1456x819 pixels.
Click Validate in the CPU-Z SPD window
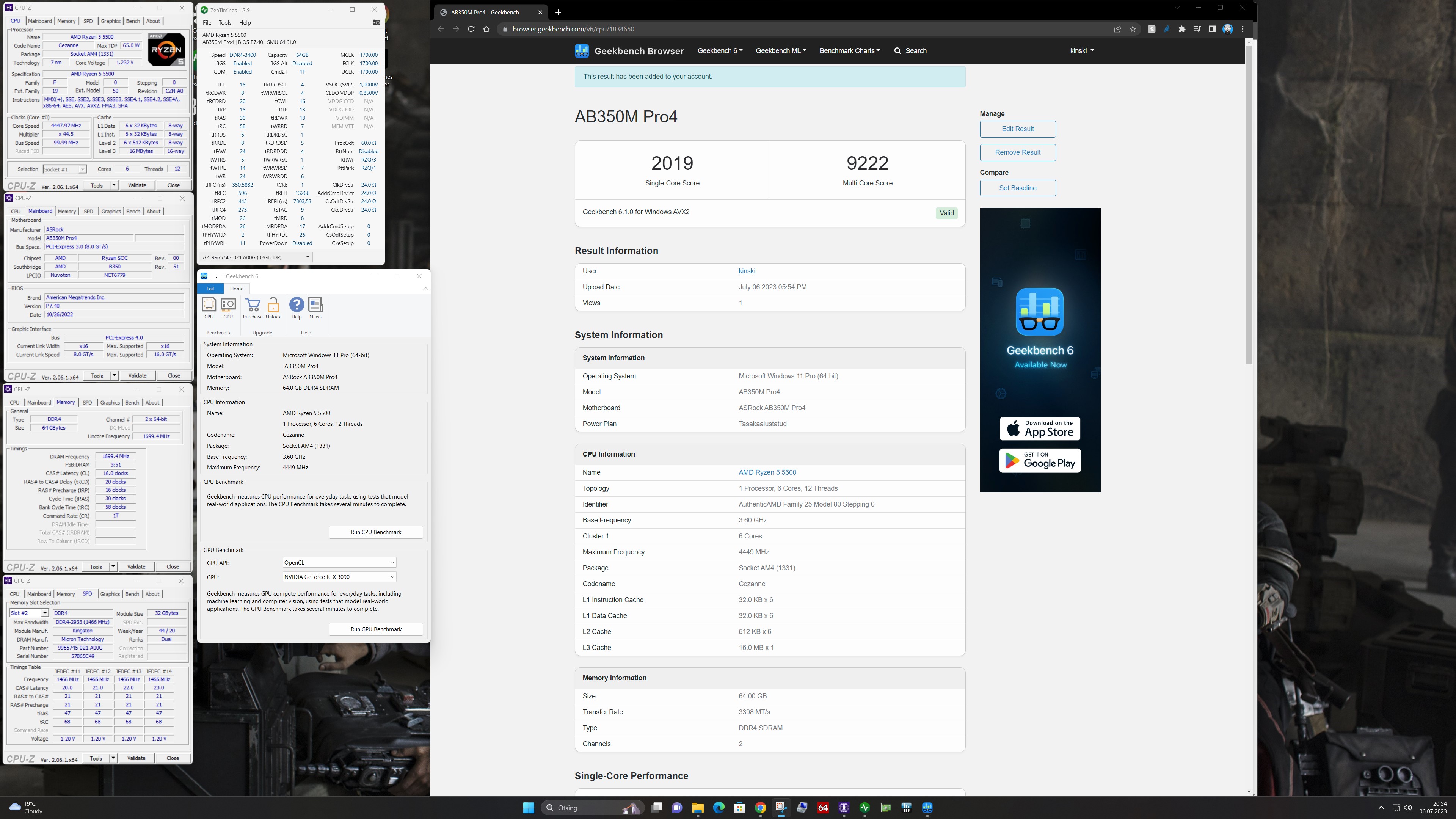[136, 758]
